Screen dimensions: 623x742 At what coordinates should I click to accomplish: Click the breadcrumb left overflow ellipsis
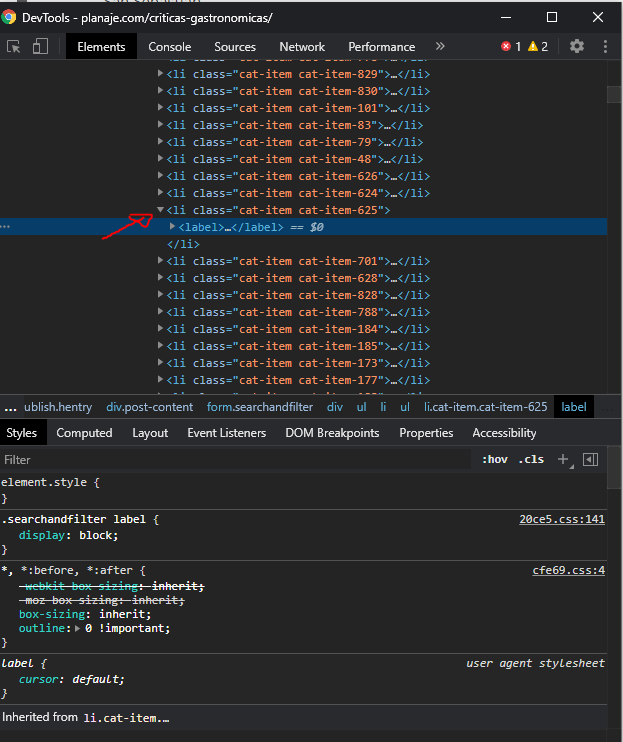10,407
